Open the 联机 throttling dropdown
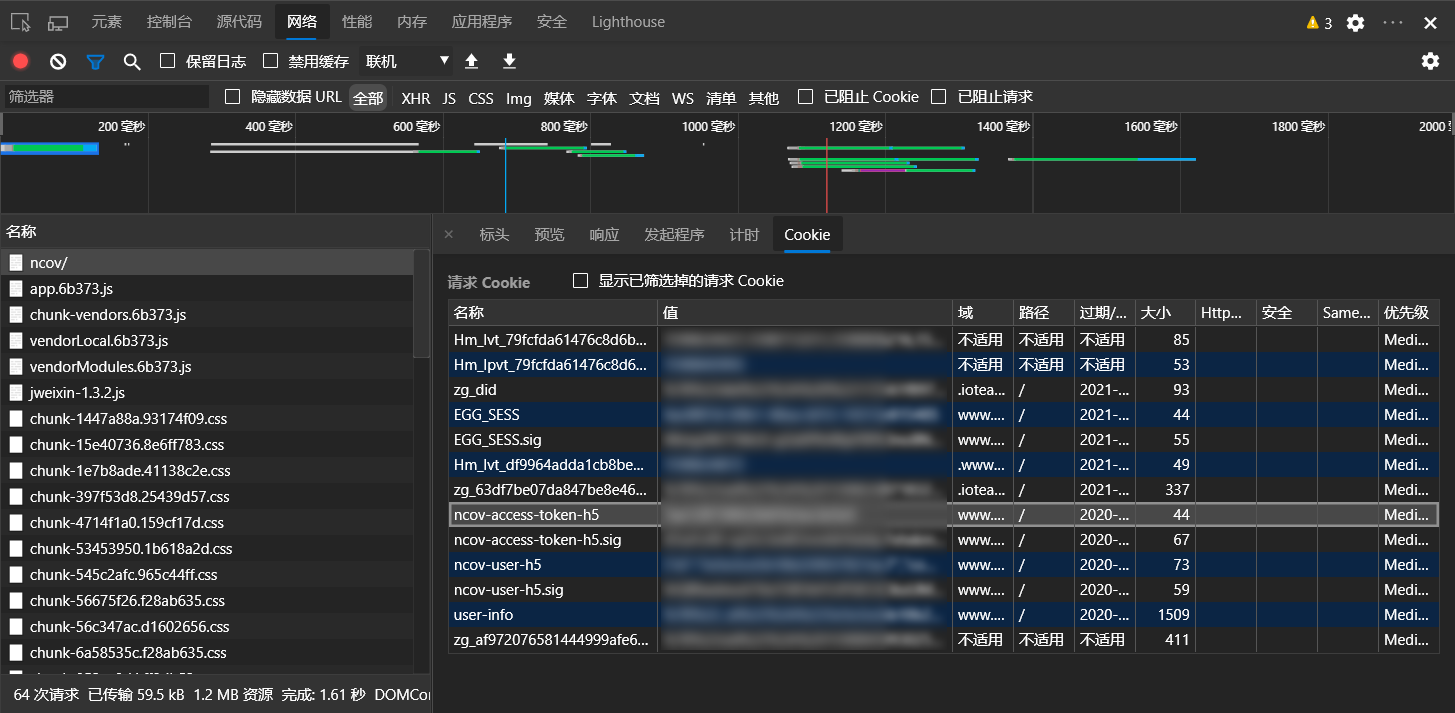1455x713 pixels. pos(407,61)
